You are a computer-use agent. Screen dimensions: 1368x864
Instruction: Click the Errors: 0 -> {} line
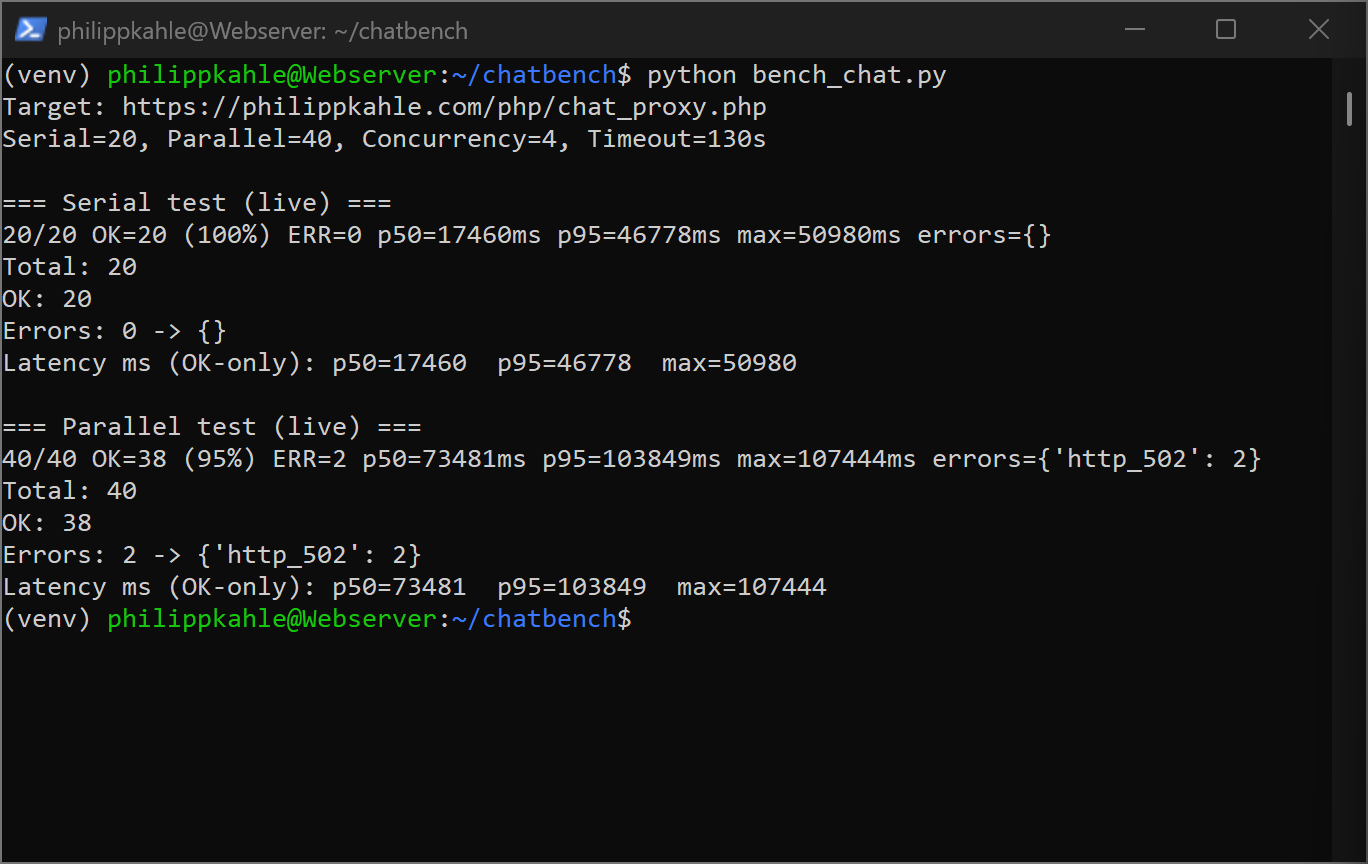114,331
